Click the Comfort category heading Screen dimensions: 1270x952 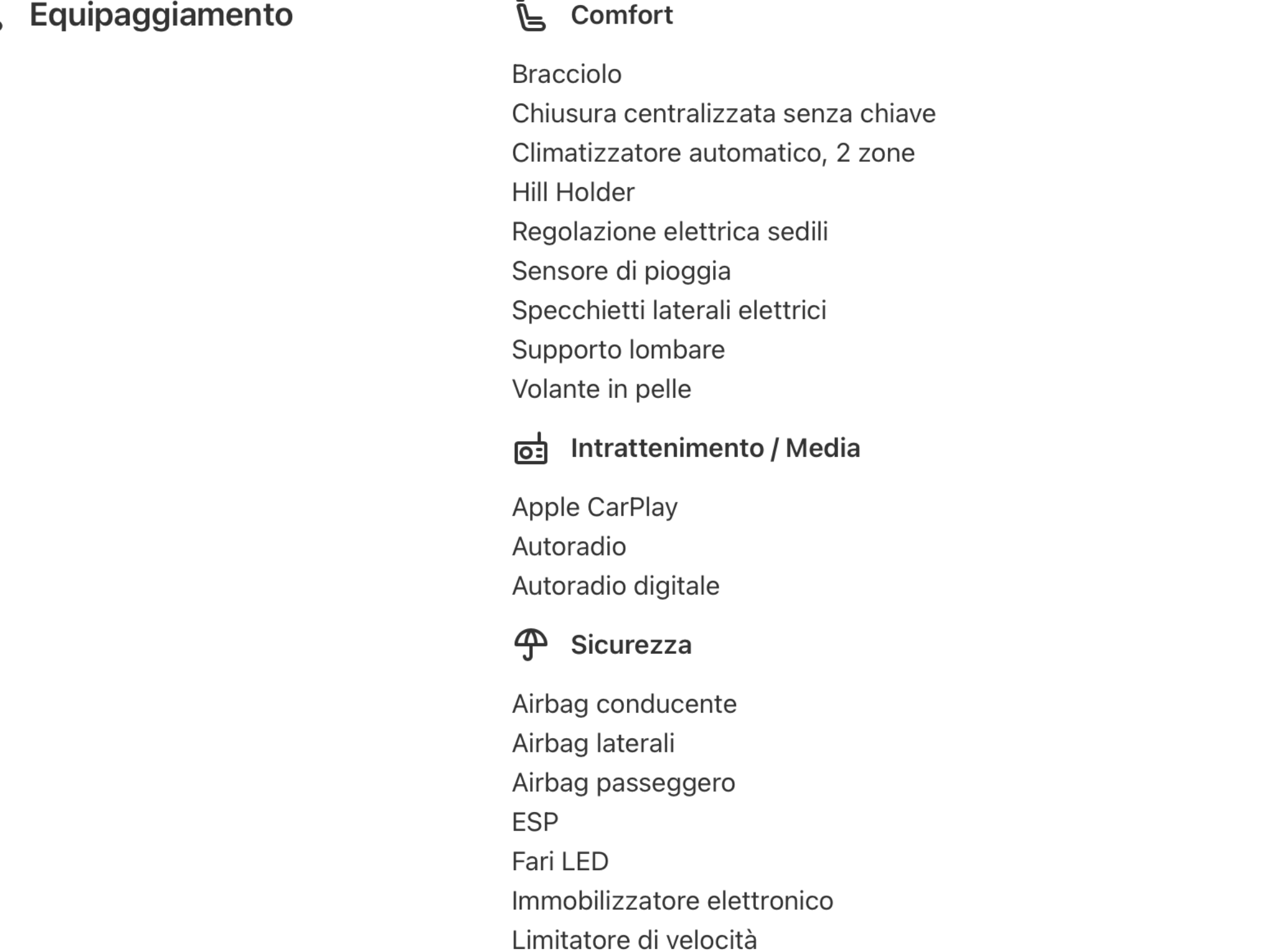(621, 15)
